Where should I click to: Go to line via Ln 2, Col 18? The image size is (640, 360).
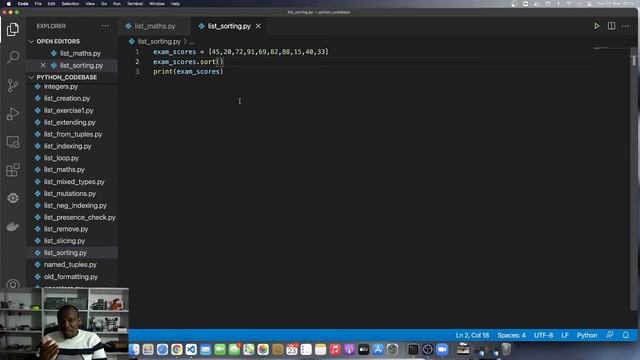(x=472, y=335)
